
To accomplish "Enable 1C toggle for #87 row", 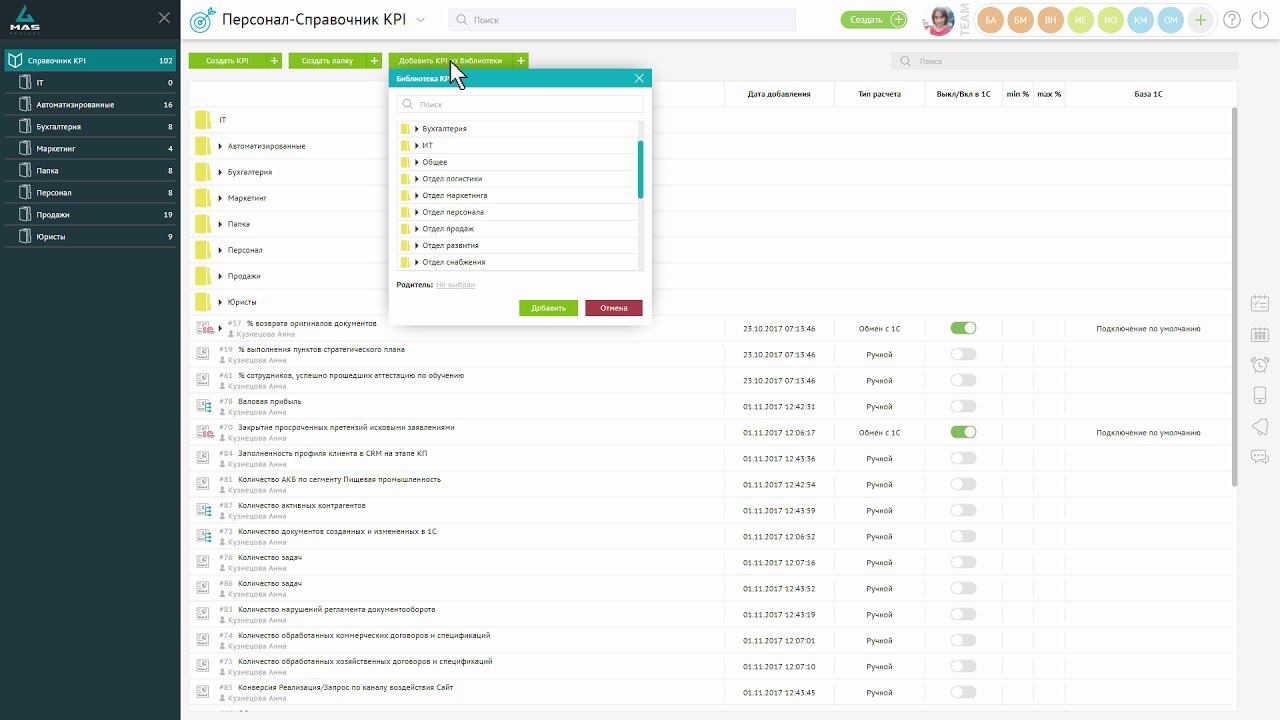I will click(963, 510).
